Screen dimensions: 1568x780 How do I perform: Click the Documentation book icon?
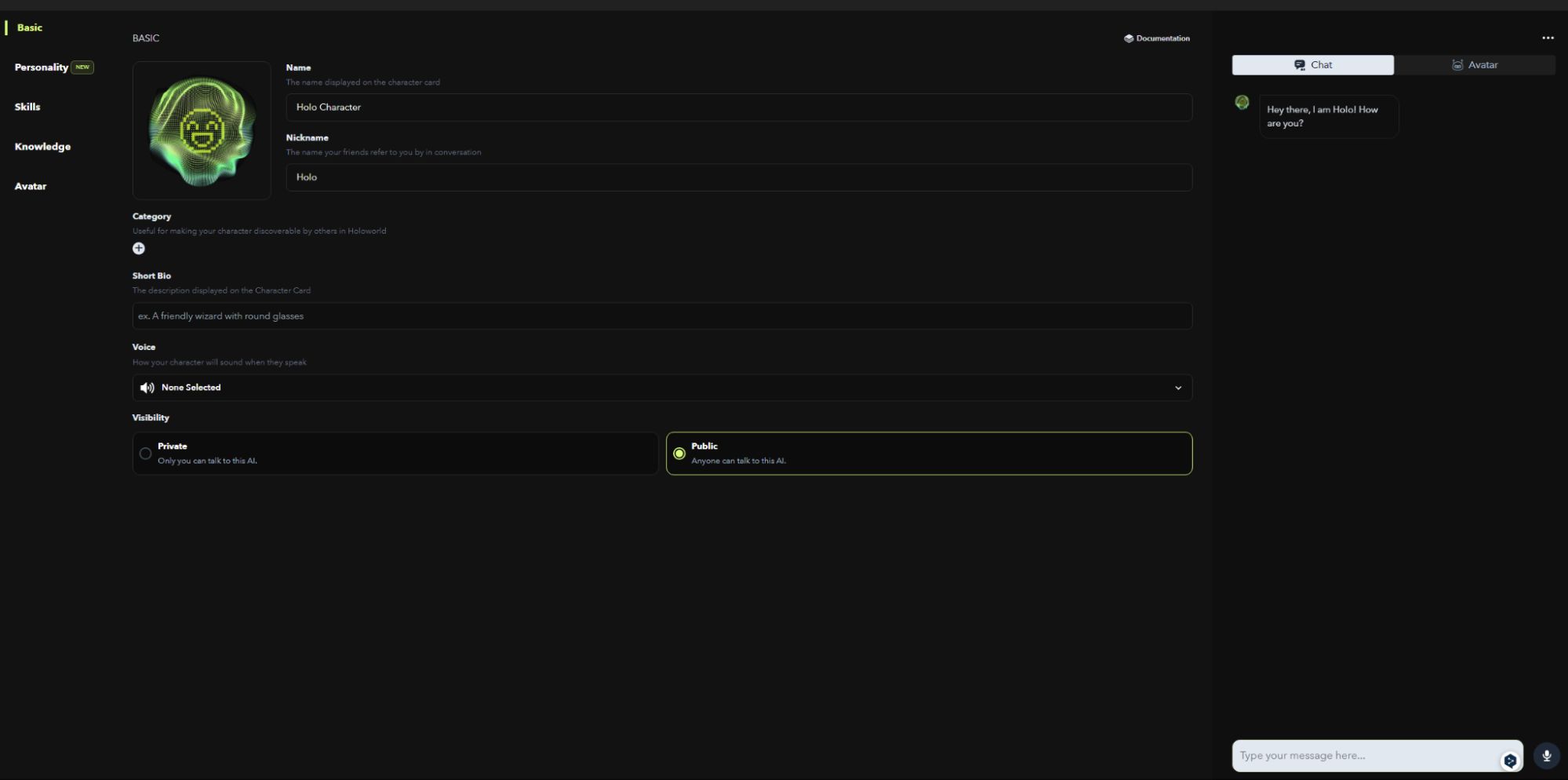point(1129,38)
